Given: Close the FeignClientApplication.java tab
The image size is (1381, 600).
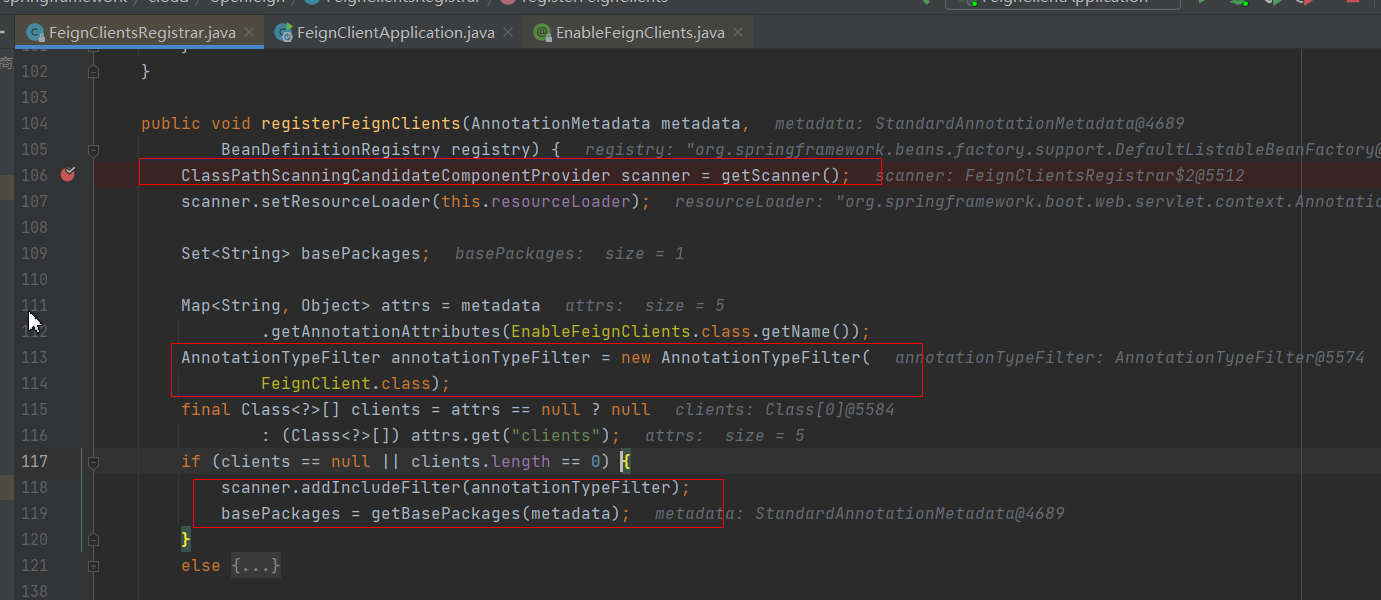Looking at the screenshot, I should pos(508,33).
